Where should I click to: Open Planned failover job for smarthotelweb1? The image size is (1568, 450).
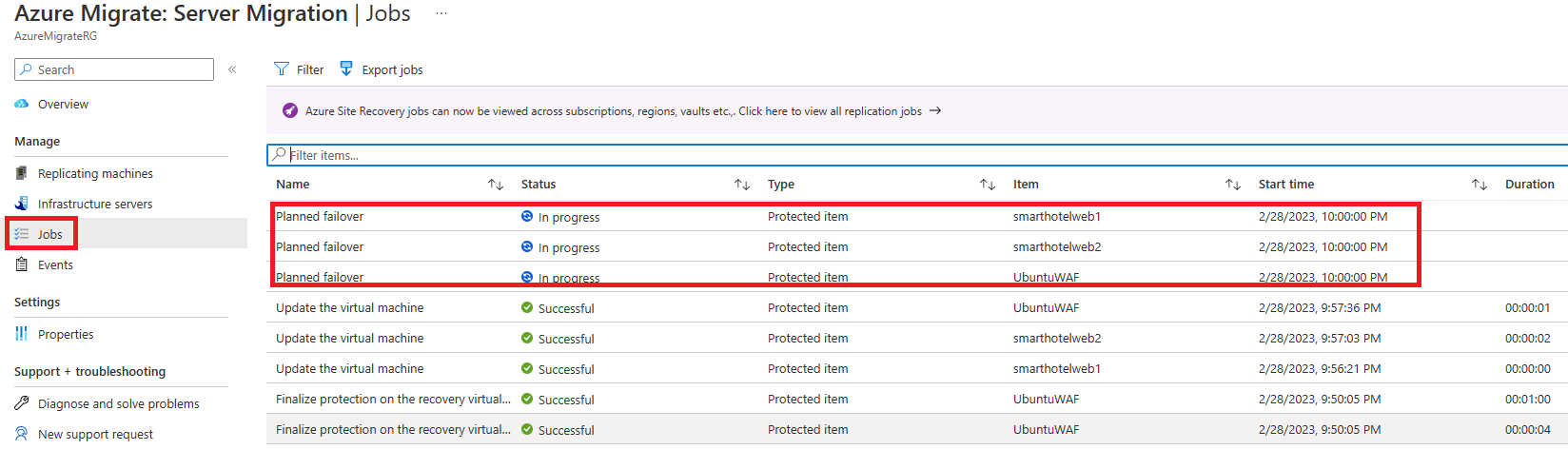[x=320, y=216]
